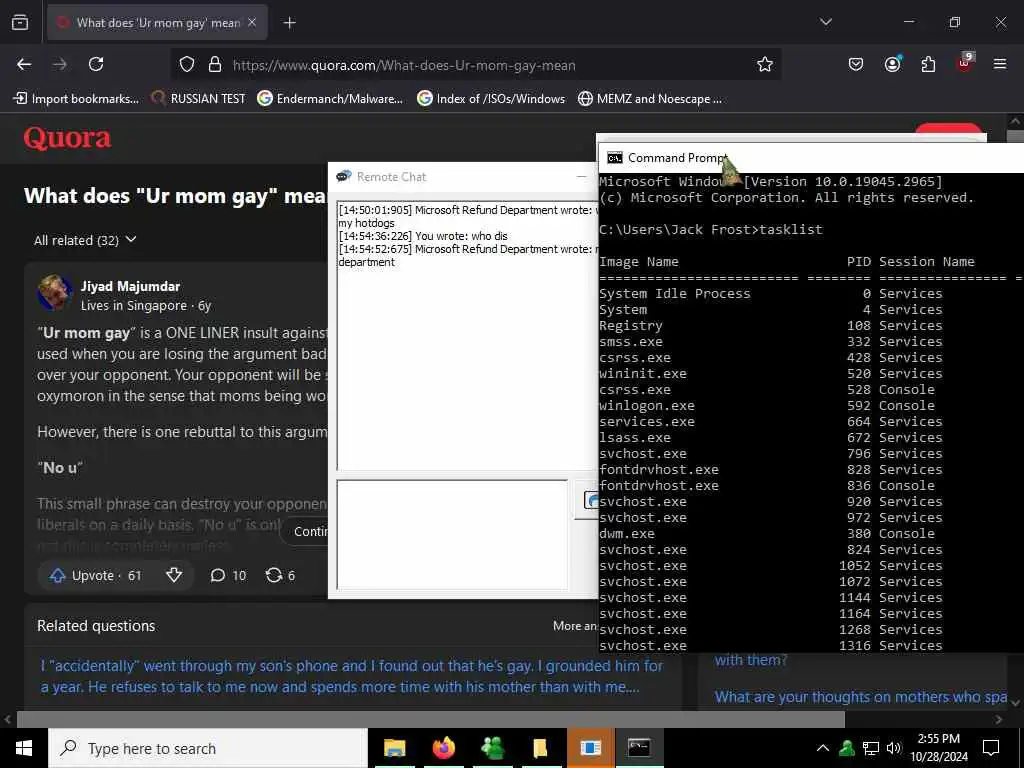Open the Windows notification center icon
The image size is (1024, 768).
(991, 748)
